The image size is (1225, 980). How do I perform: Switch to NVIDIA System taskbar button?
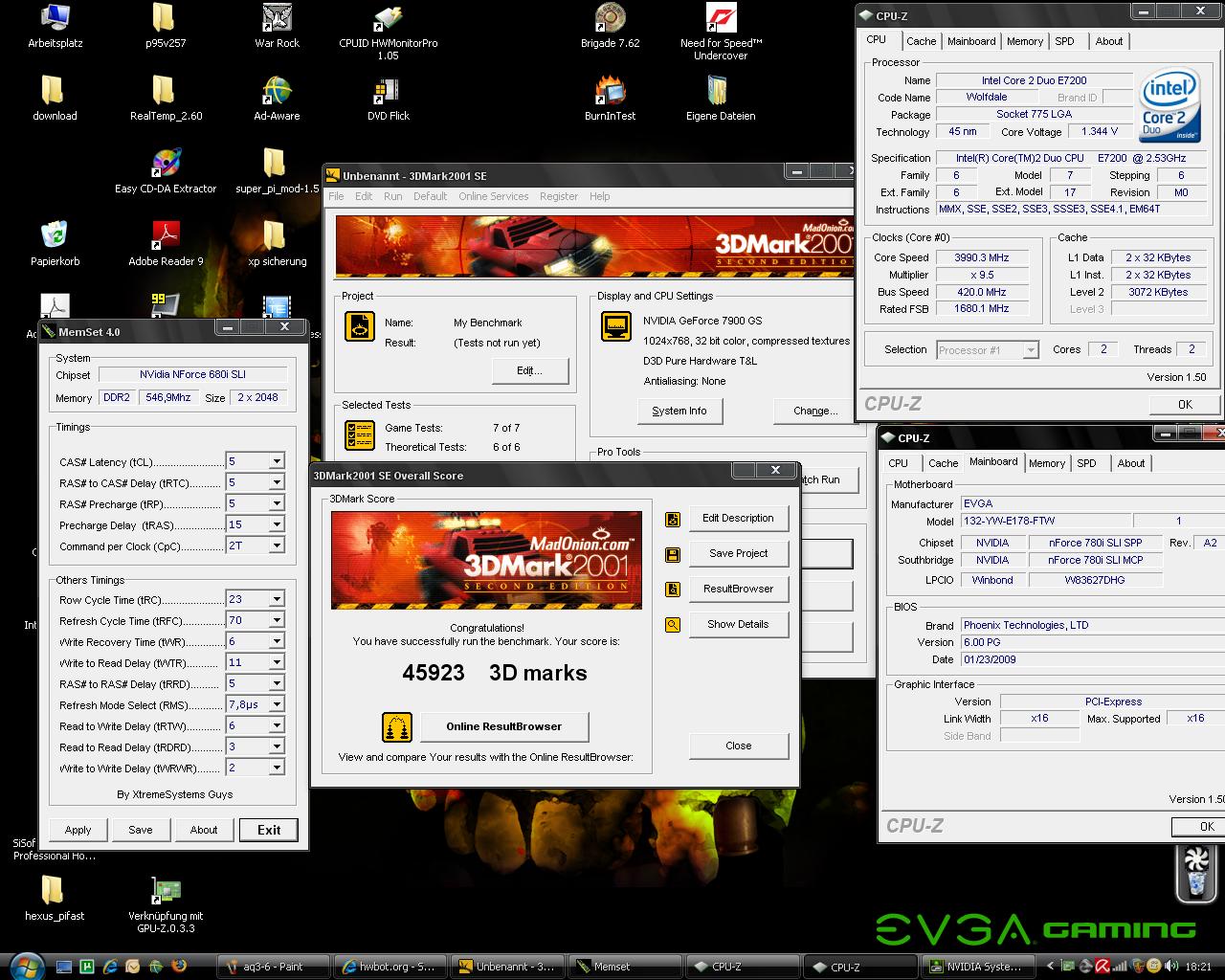click(976, 967)
